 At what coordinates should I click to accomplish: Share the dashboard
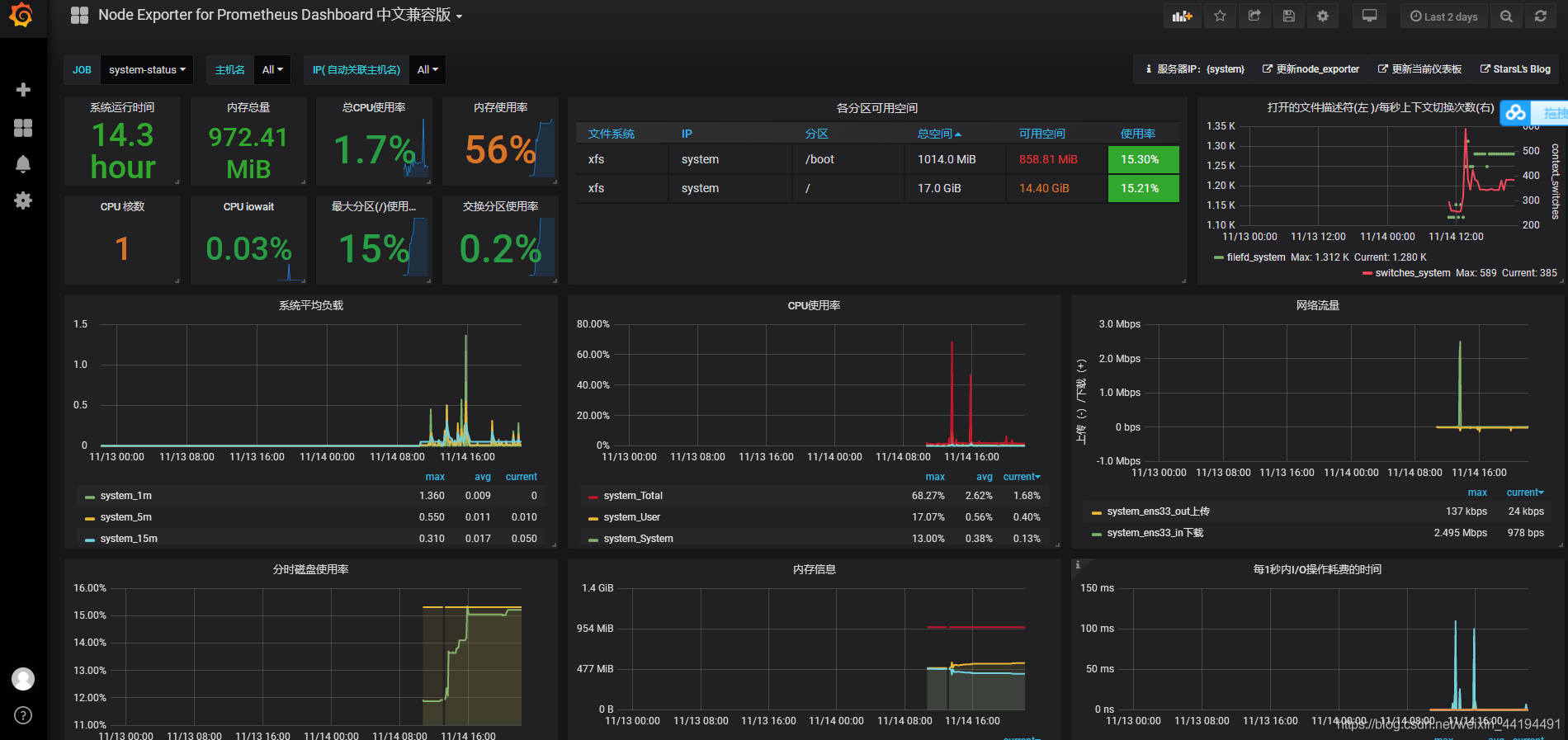pos(1254,16)
